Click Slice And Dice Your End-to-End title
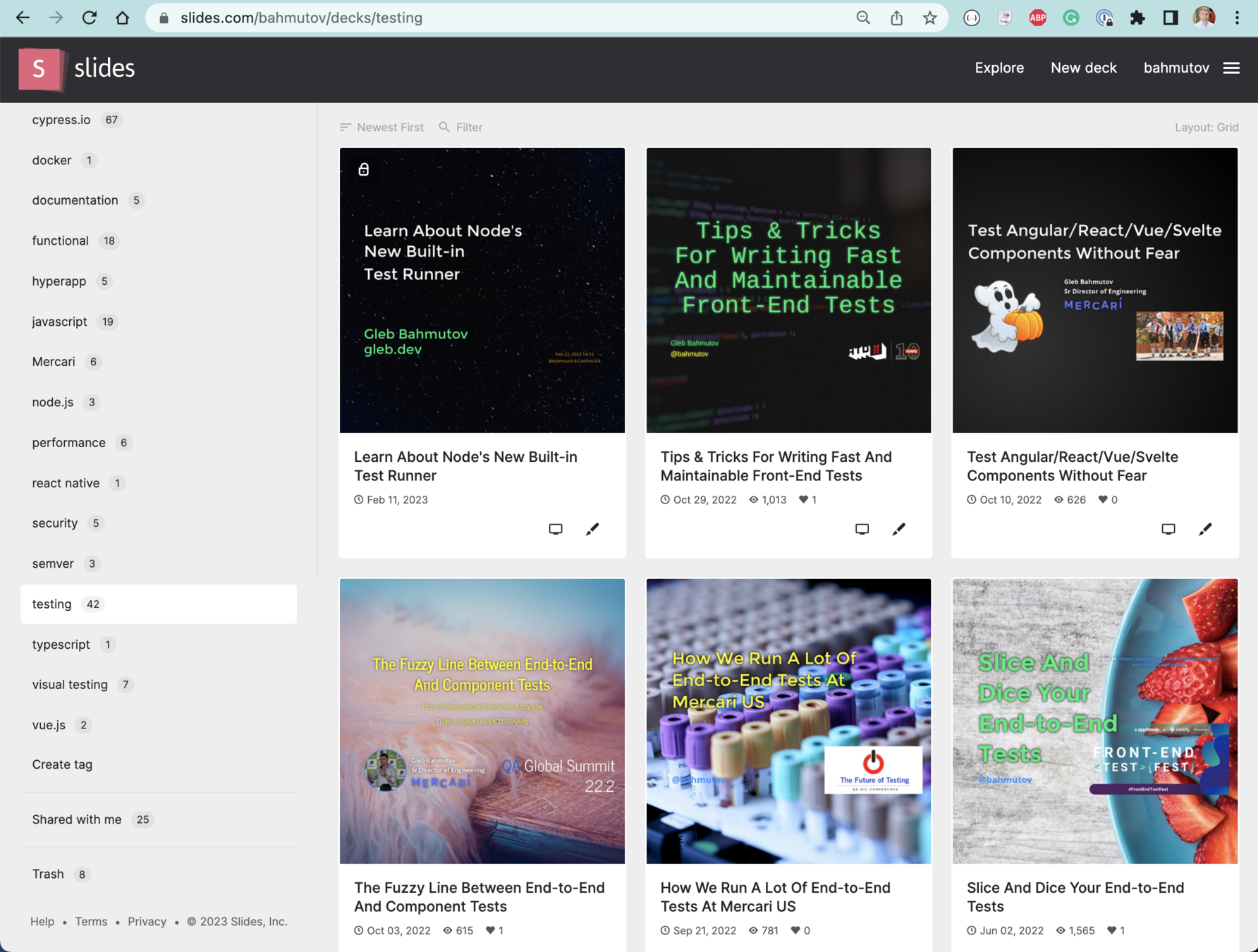The height and width of the screenshot is (952, 1258). pos(1075,897)
